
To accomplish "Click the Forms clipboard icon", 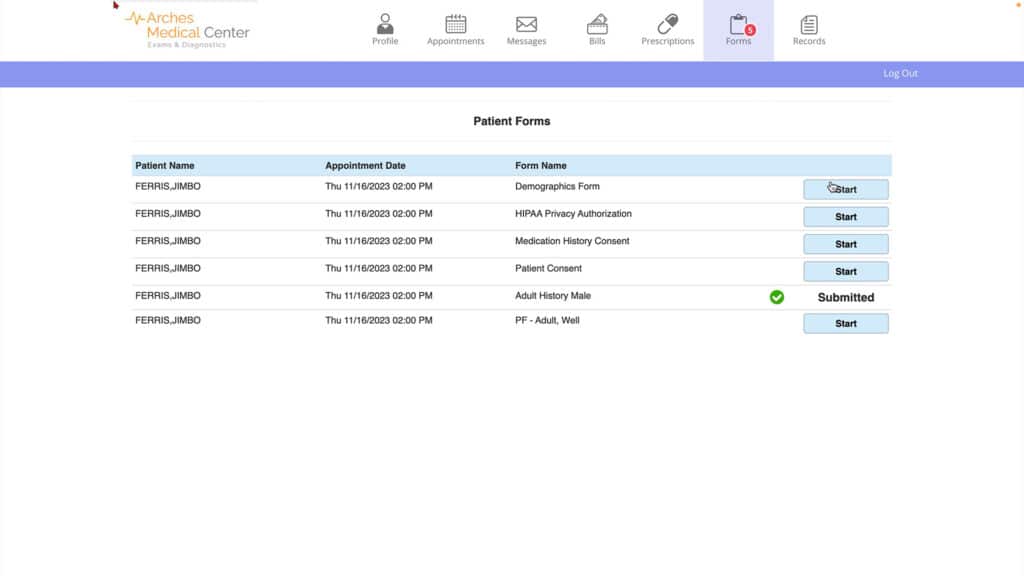I will 737,22.
